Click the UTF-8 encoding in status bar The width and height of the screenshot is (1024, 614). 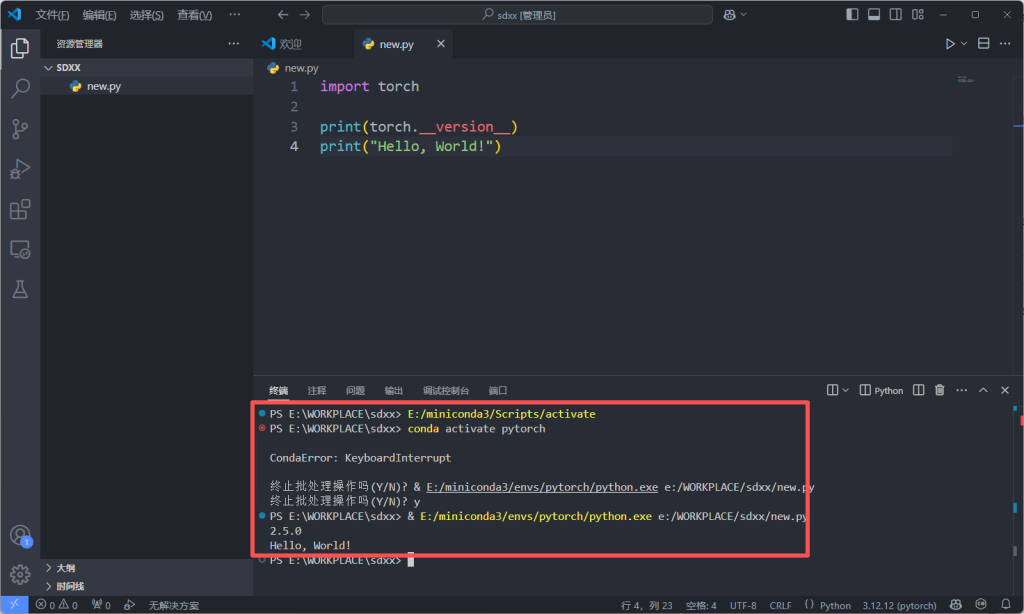tap(743, 605)
